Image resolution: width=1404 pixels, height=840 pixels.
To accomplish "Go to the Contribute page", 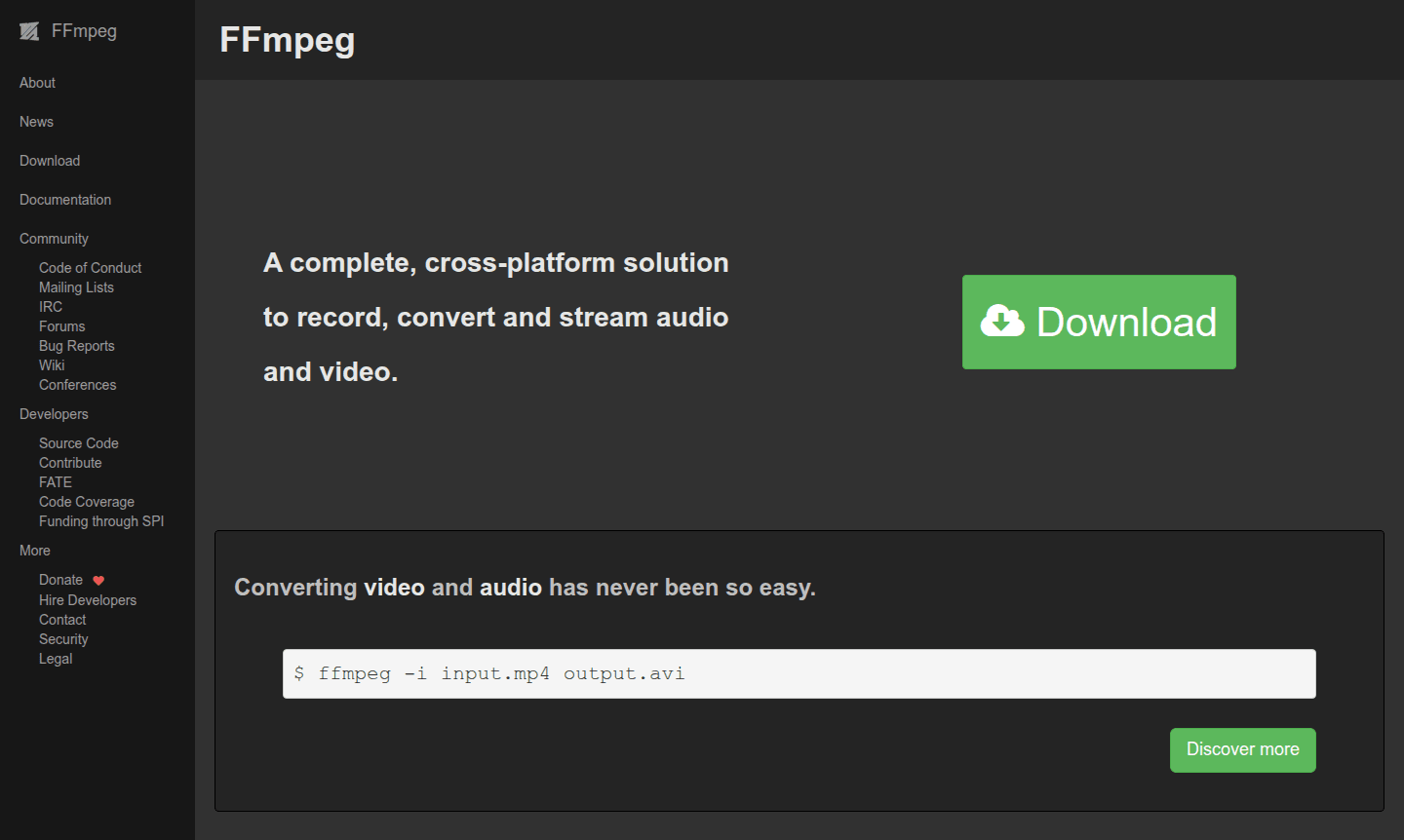I will pyautogui.click(x=70, y=462).
